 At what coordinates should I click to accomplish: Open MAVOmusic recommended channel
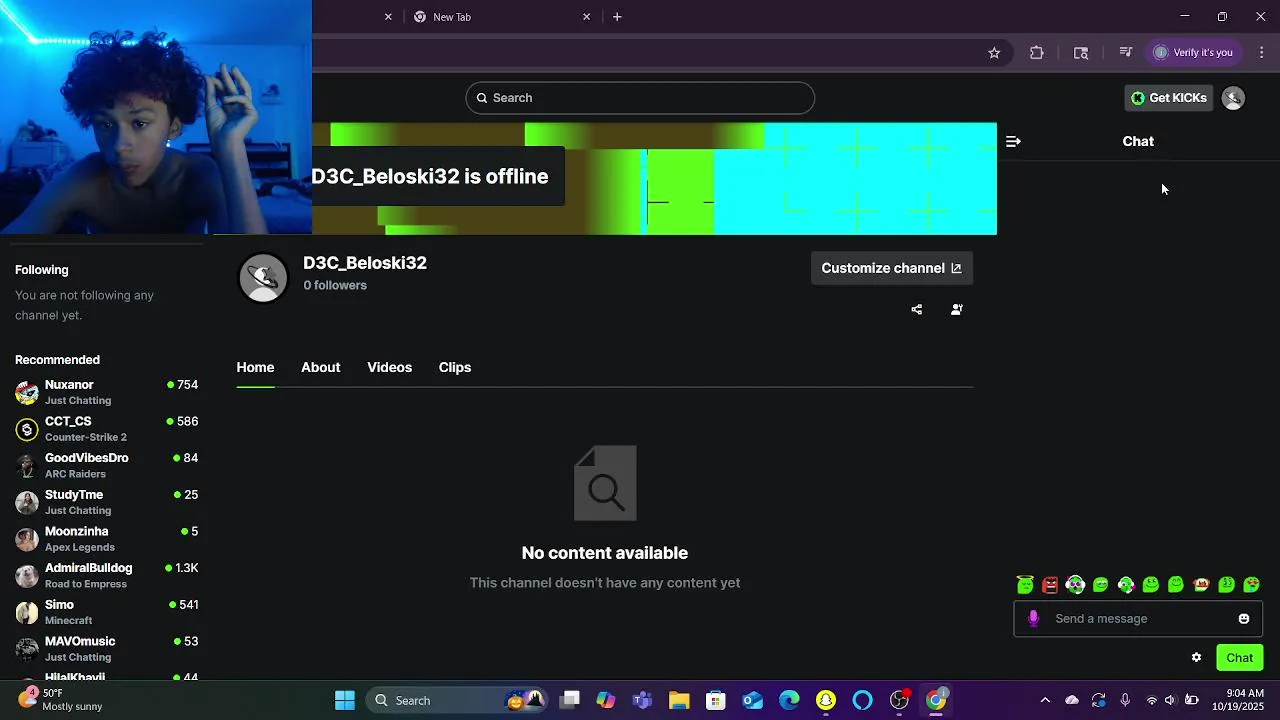click(106, 649)
